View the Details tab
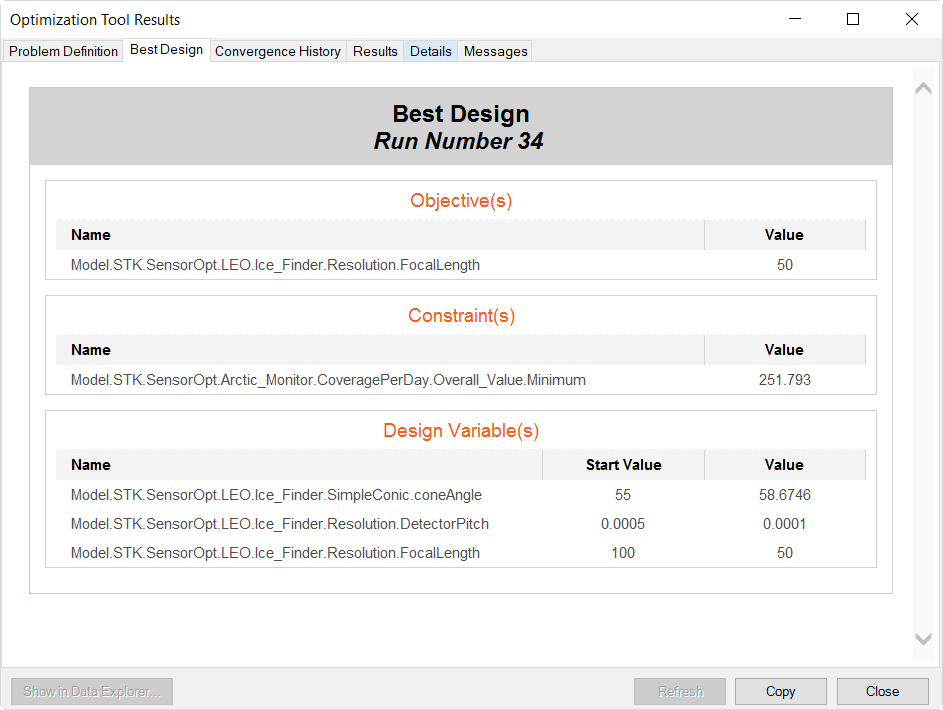 tap(431, 51)
